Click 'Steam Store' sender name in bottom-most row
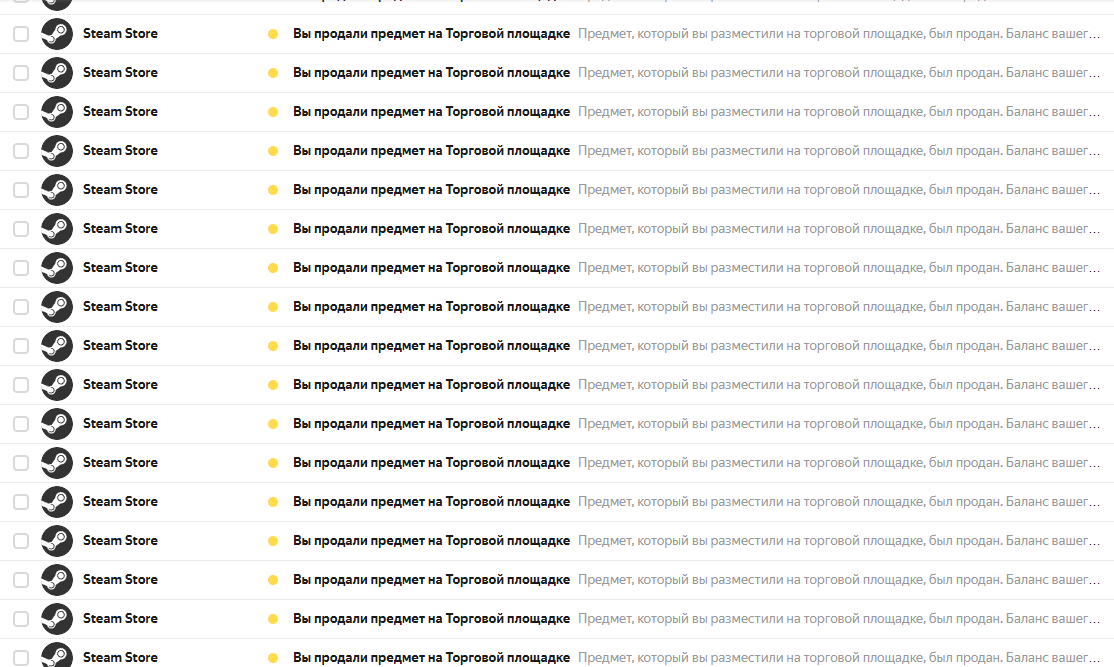The height and width of the screenshot is (667, 1114). [120, 658]
